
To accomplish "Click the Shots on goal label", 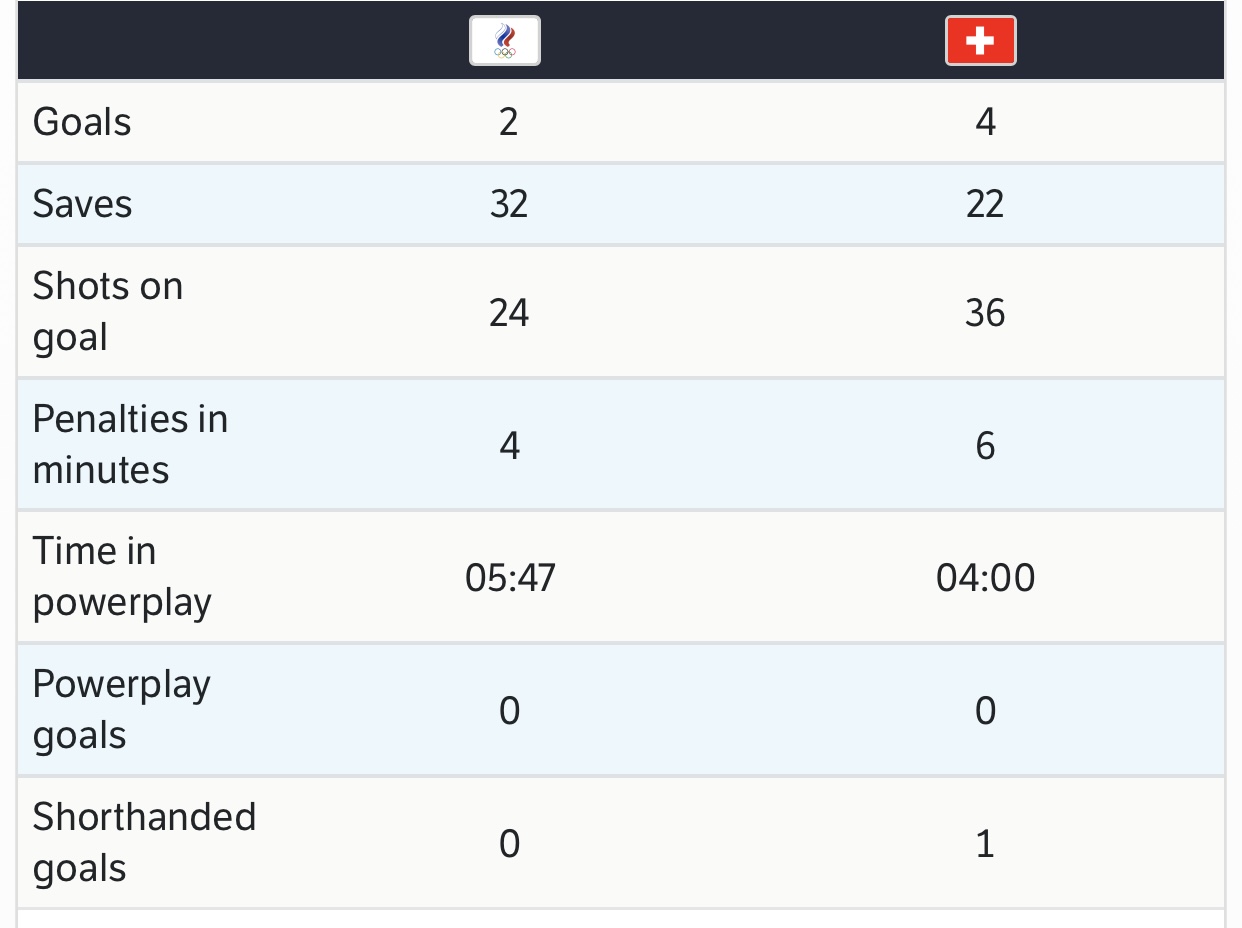I will tap(108, 312).
